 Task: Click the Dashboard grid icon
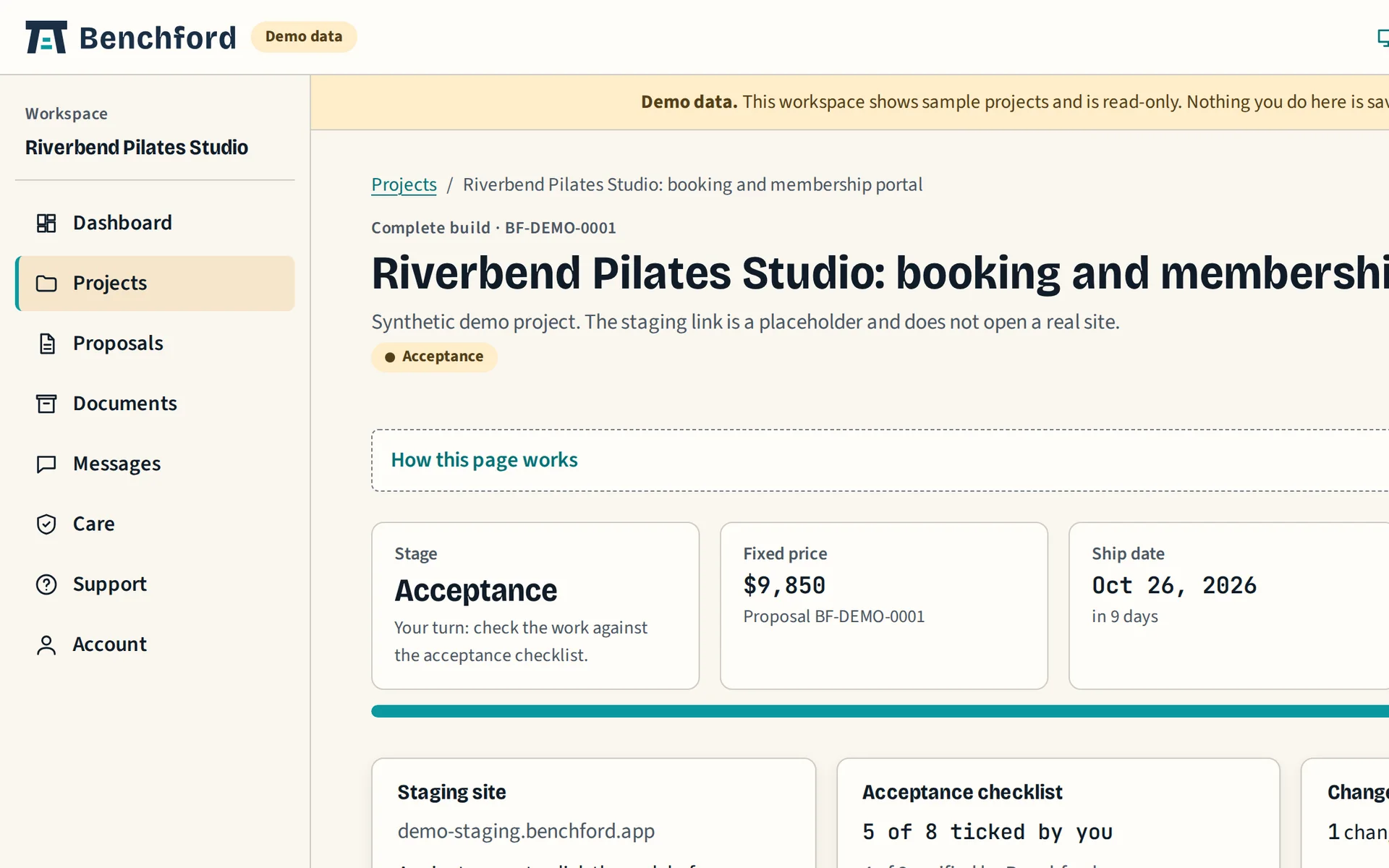pos(46,223)
